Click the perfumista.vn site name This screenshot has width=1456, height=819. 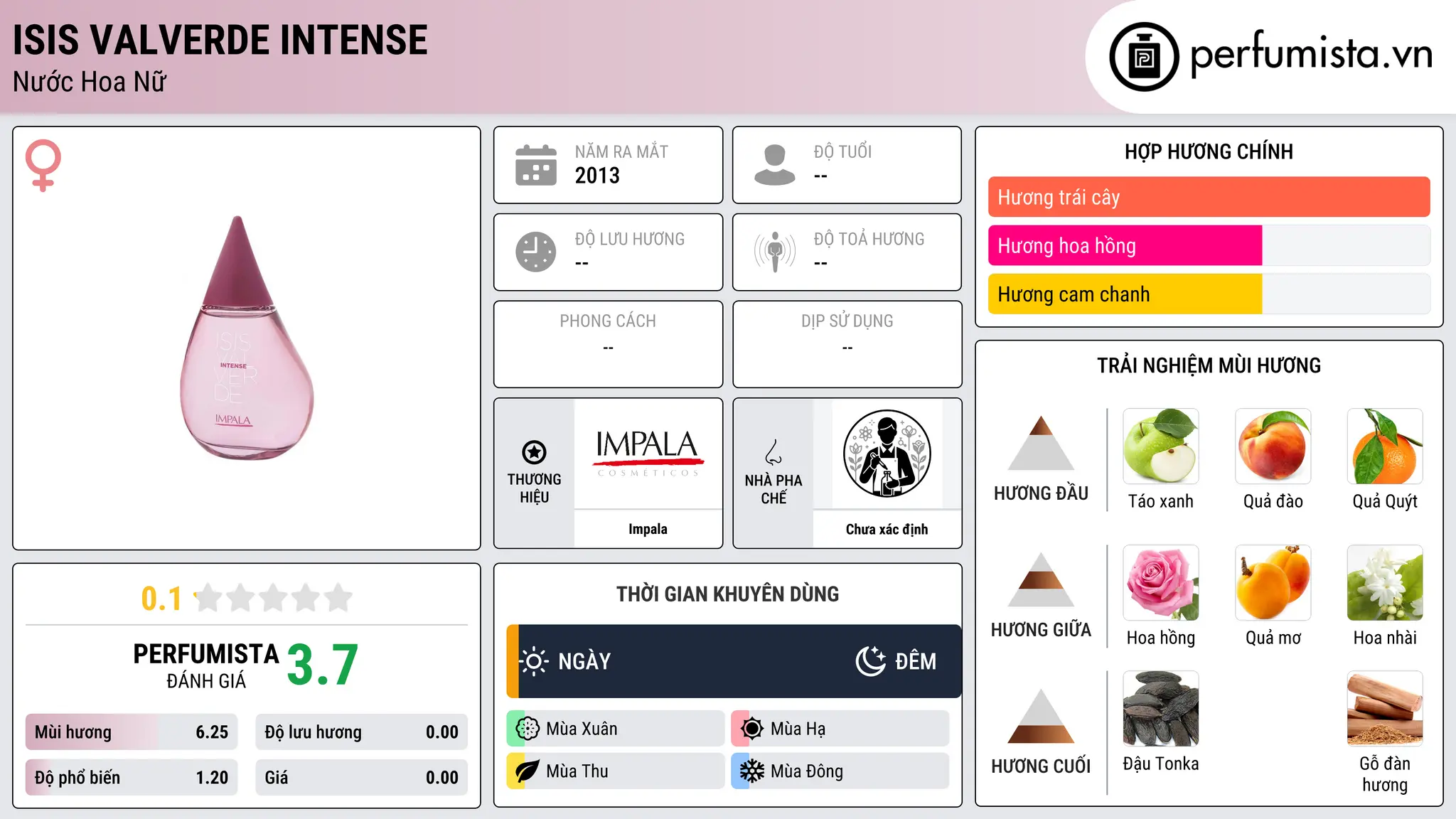point(1311,55)
